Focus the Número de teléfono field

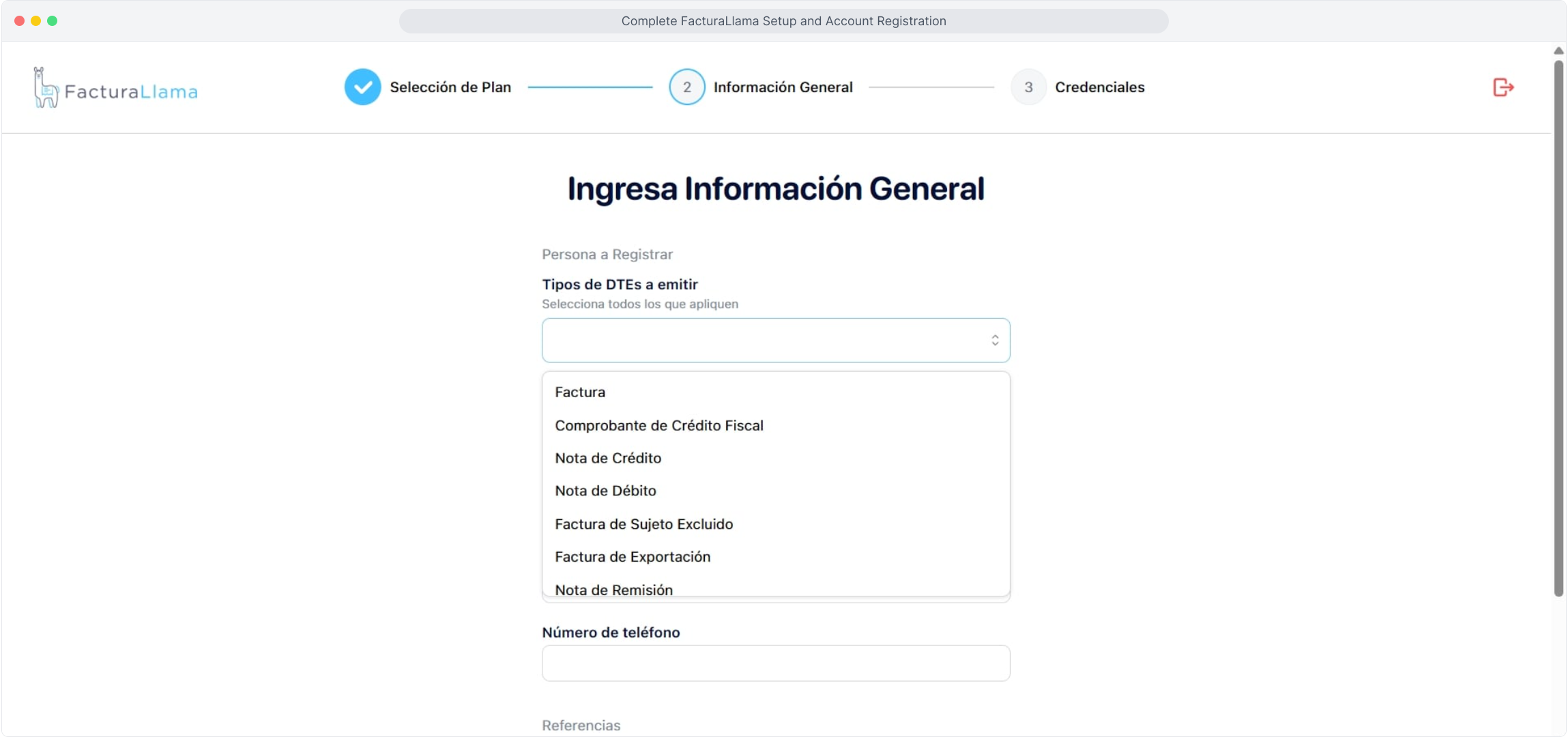click(x=775, y=663)
